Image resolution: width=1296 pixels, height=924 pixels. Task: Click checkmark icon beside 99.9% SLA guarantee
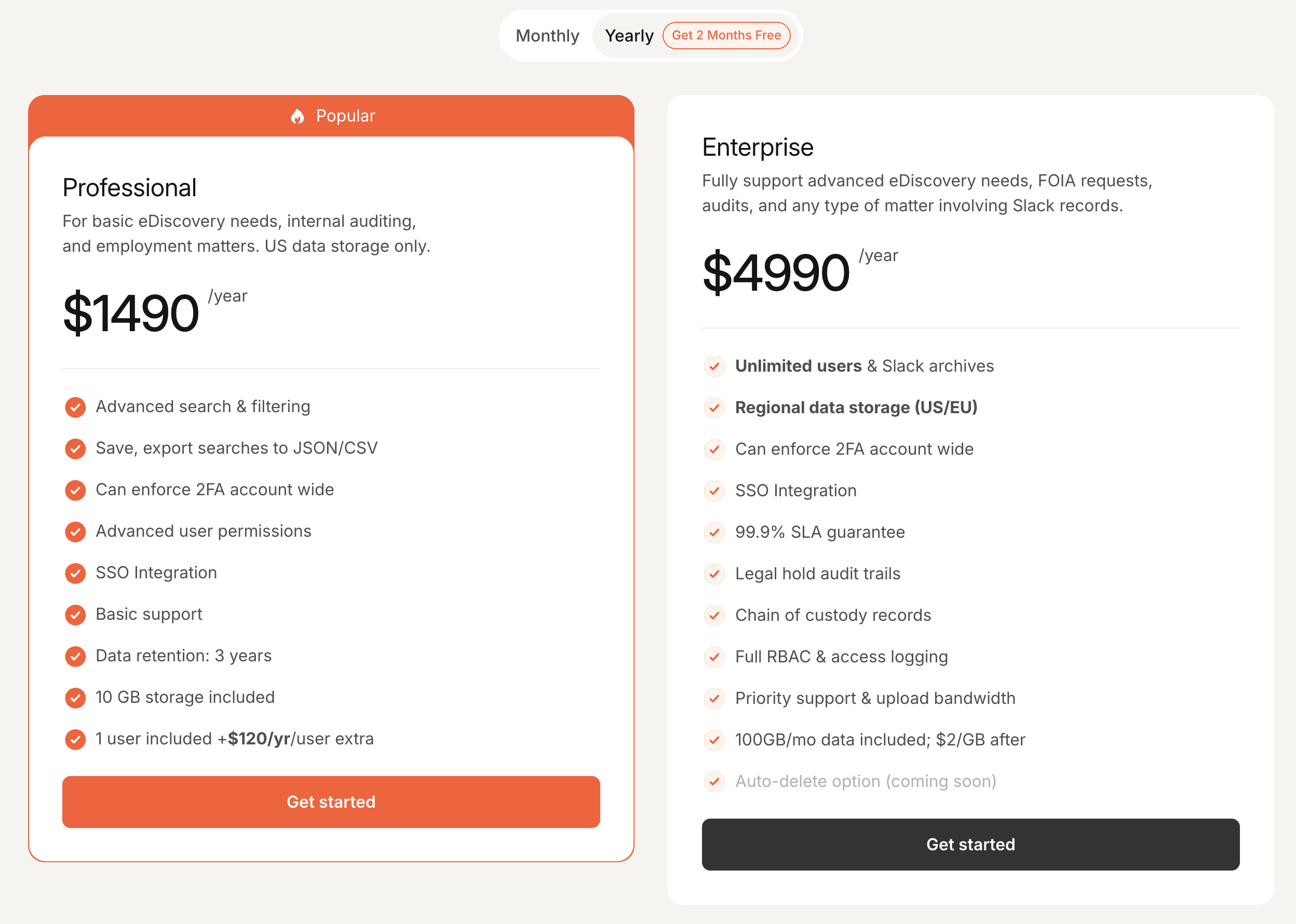point(714,533)
